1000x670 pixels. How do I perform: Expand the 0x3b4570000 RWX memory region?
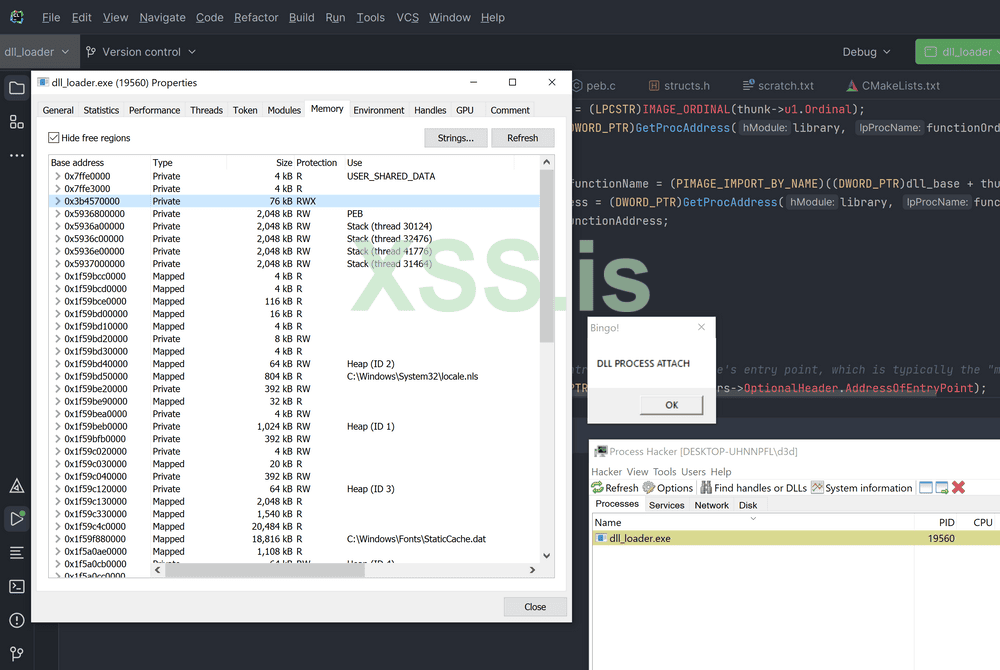click(57, 201)
